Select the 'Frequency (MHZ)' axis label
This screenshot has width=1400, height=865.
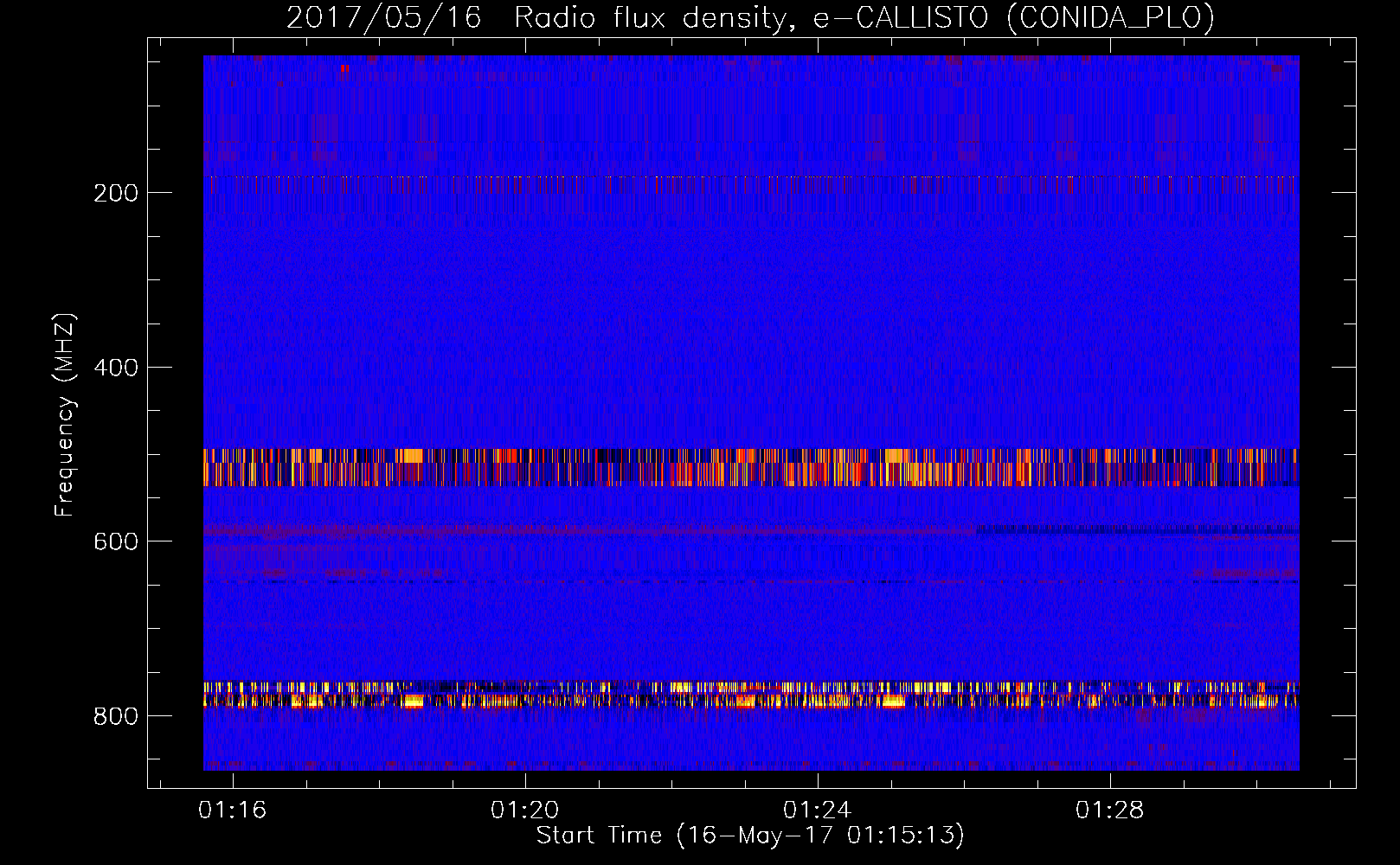point(65,414)
